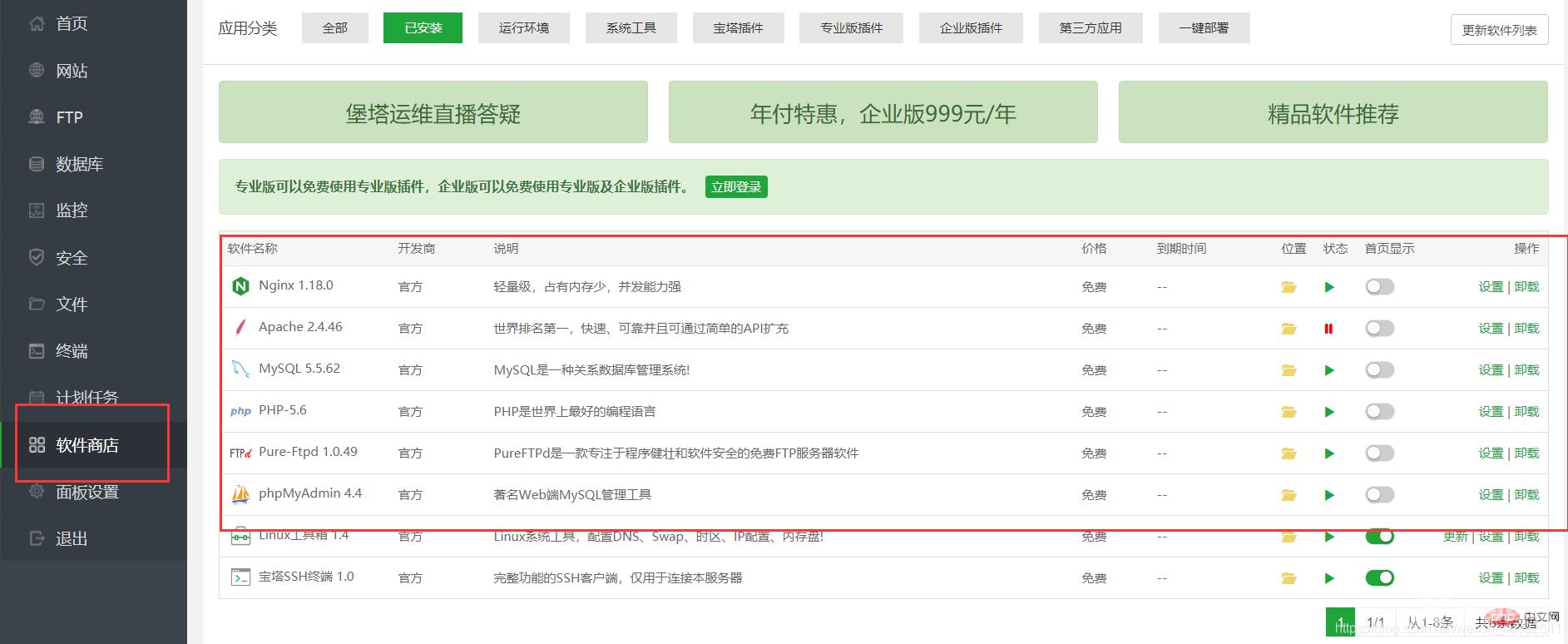Open 数据库 in the sidebar
Screen dimensions: 1568x644
[79, 164]
